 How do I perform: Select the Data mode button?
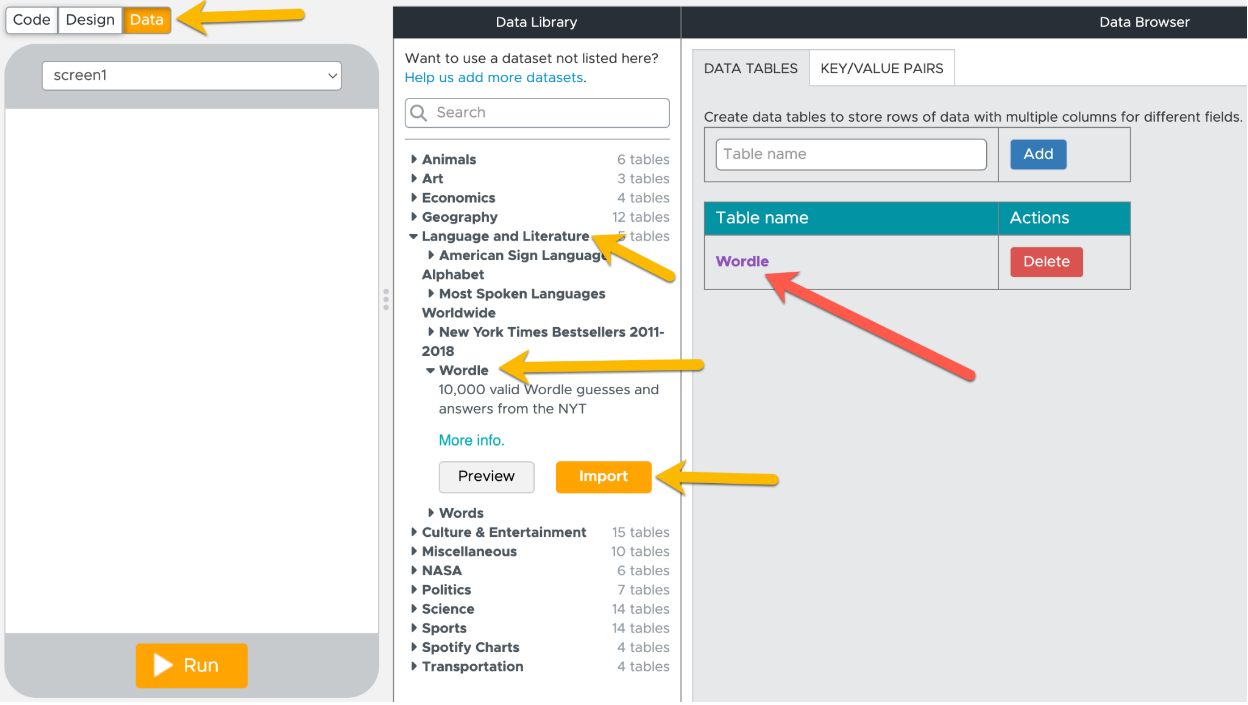coord(147,20)
